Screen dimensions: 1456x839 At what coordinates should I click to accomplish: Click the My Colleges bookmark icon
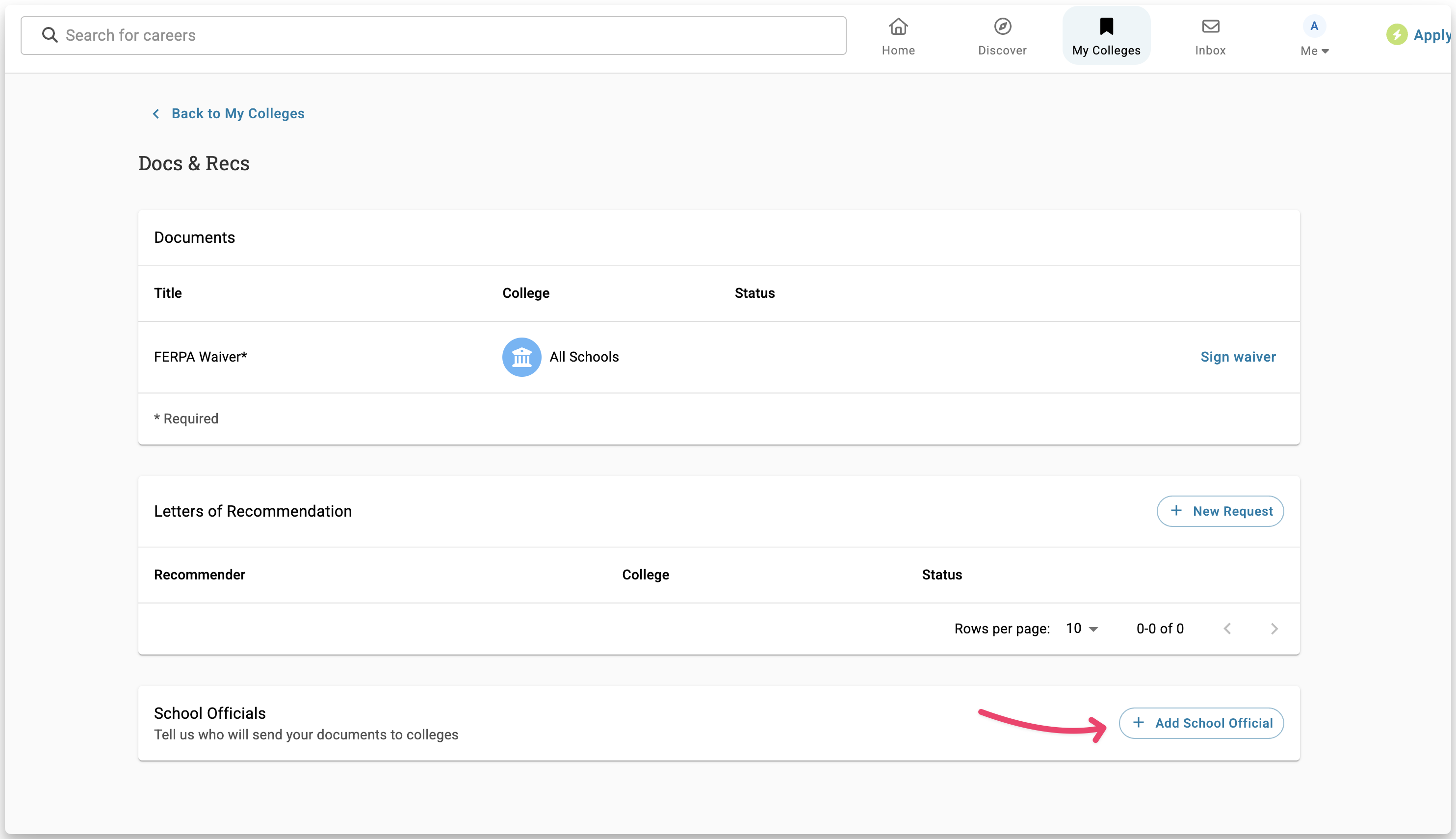pyautogui.click(x=1106, y=26)
